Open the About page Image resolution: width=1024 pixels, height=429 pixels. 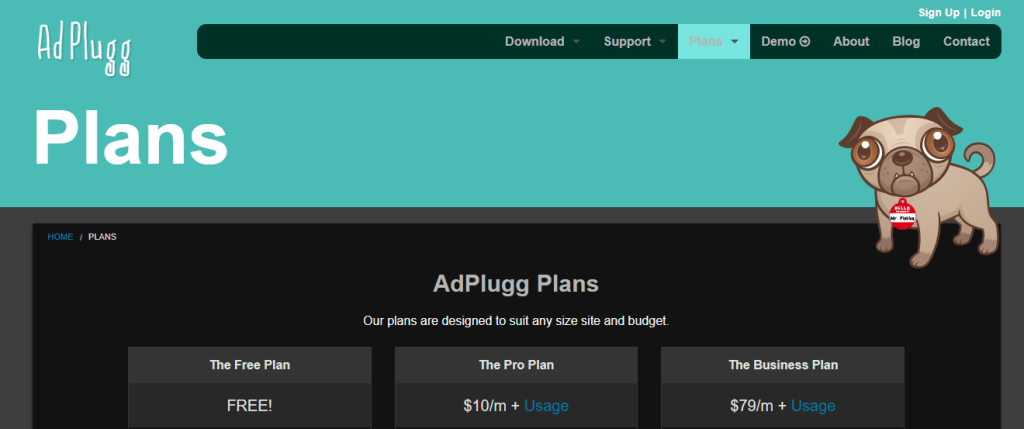[851, 42]
